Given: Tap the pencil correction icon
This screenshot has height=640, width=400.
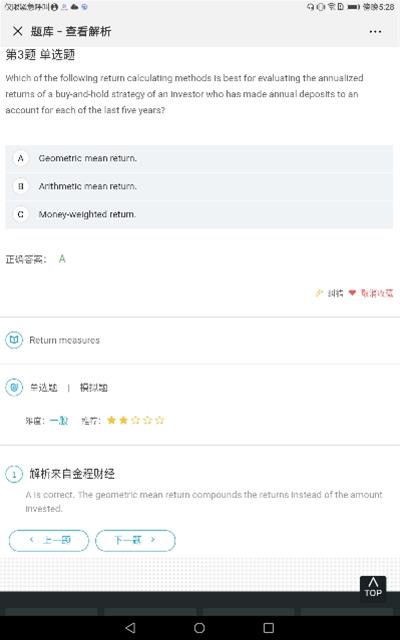Looking at the screenshot, I should click(x=319, y=293).
